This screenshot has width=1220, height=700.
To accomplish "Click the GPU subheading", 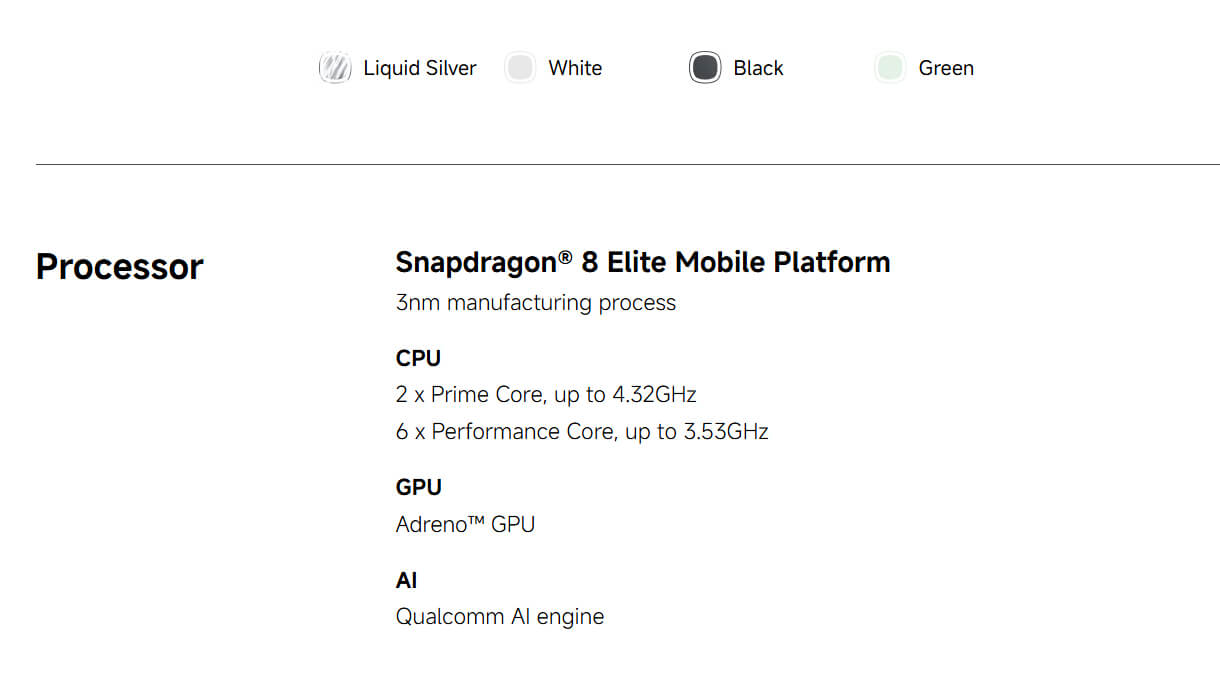I will pos(419,487).
